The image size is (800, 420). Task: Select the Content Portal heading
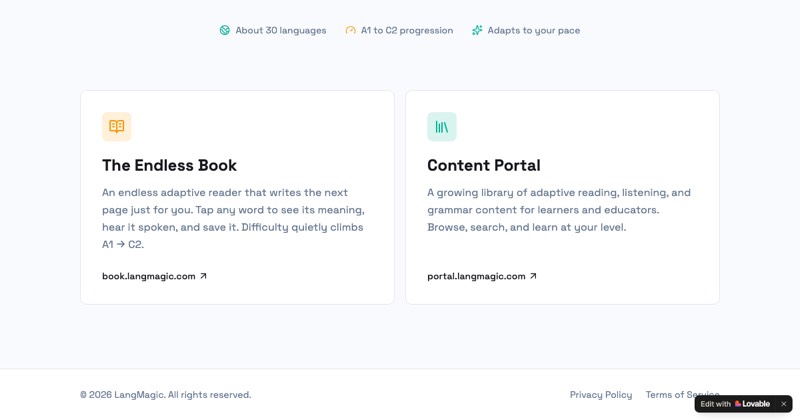484,165
